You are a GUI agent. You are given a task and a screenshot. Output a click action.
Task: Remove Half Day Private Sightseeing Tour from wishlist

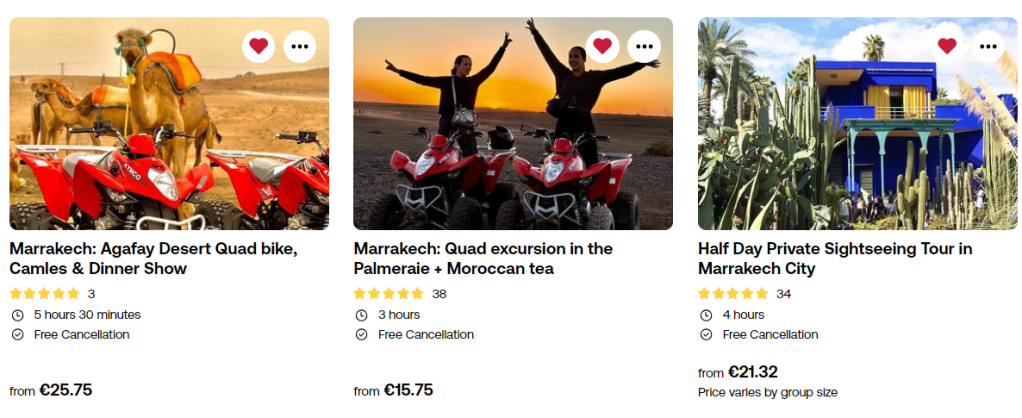pyautogui.click(x=947, y=46)
